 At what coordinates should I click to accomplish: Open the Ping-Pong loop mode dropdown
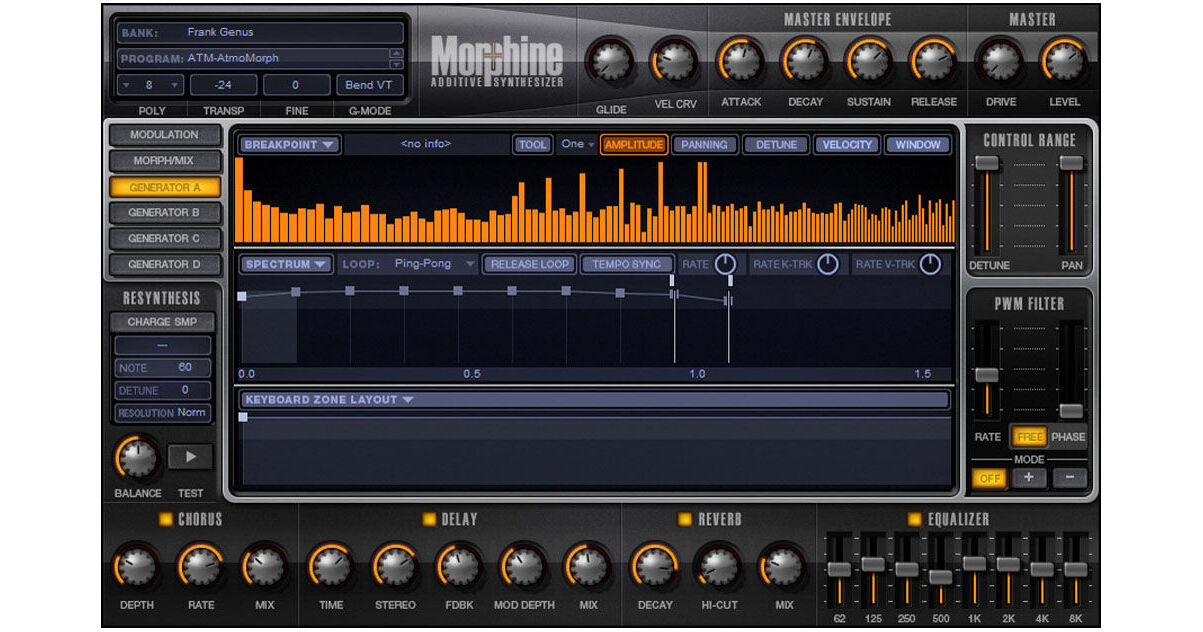click(x=433, y=264)
